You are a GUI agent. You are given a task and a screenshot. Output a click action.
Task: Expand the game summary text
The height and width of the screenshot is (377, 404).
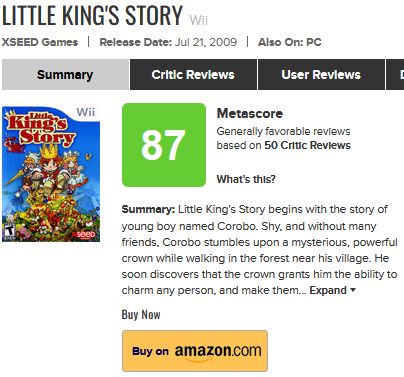[x=328, y=290]
